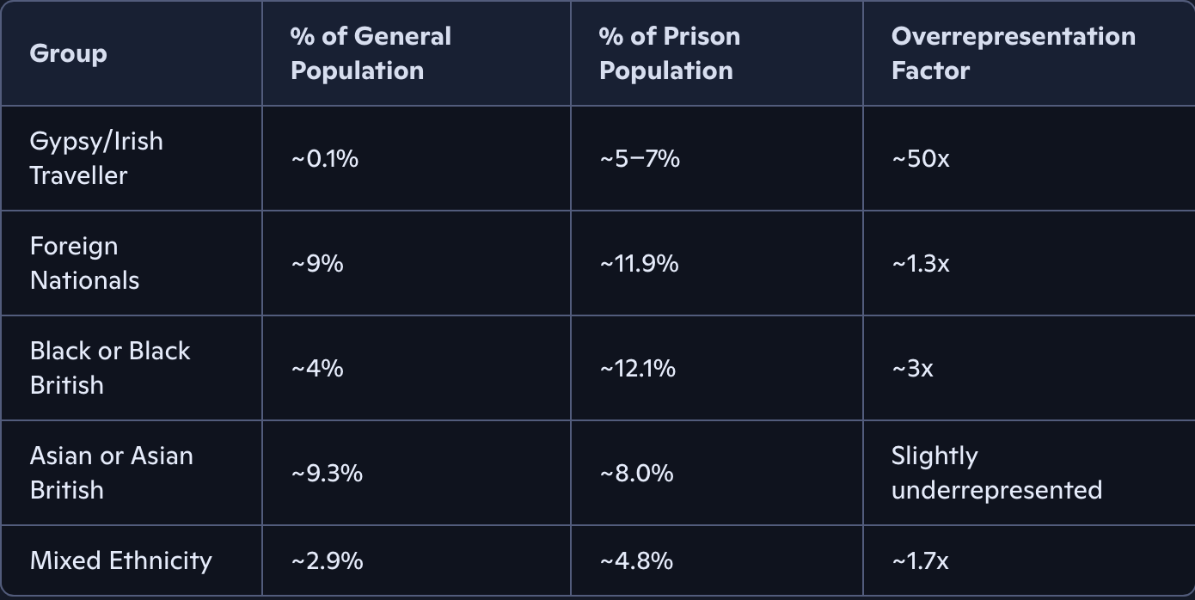Viewport: 1195px width, 600px height.
Task: Click the "% of General Population" header
Action: point(370,54)
